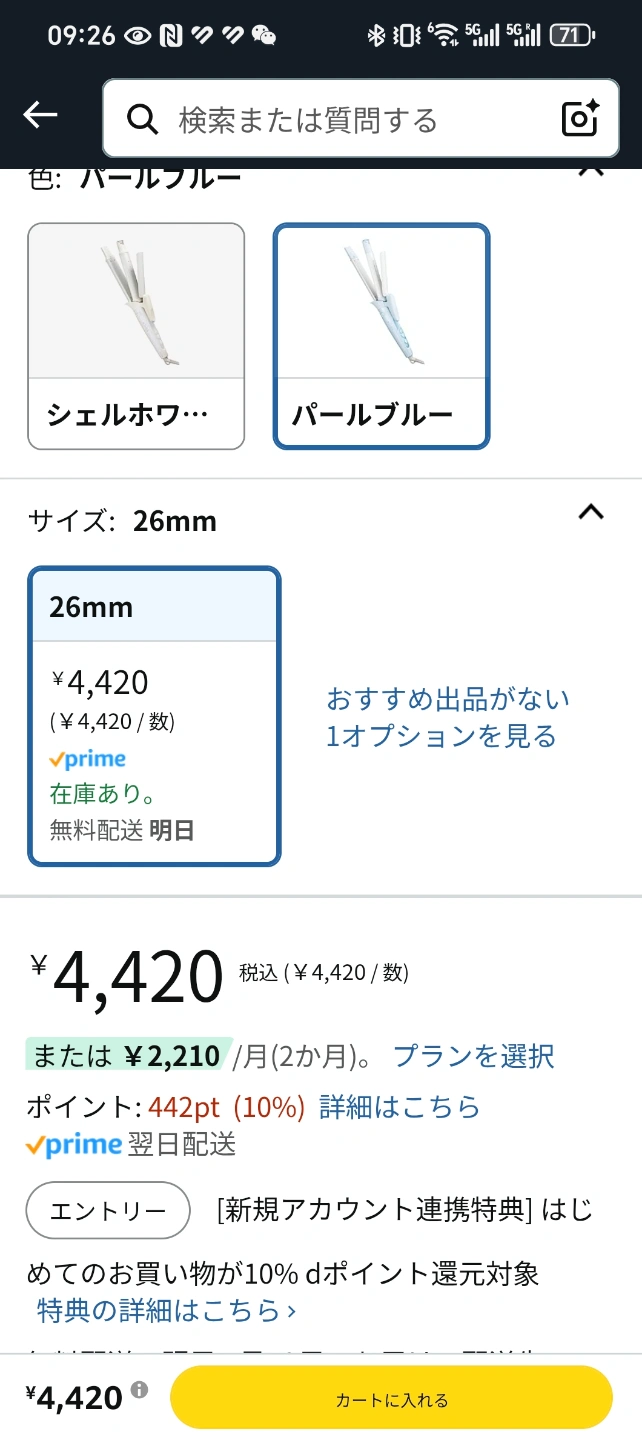Select シェルホワイト color option
The height and width of the screenshot is (1440, 642).
[136, 336]
